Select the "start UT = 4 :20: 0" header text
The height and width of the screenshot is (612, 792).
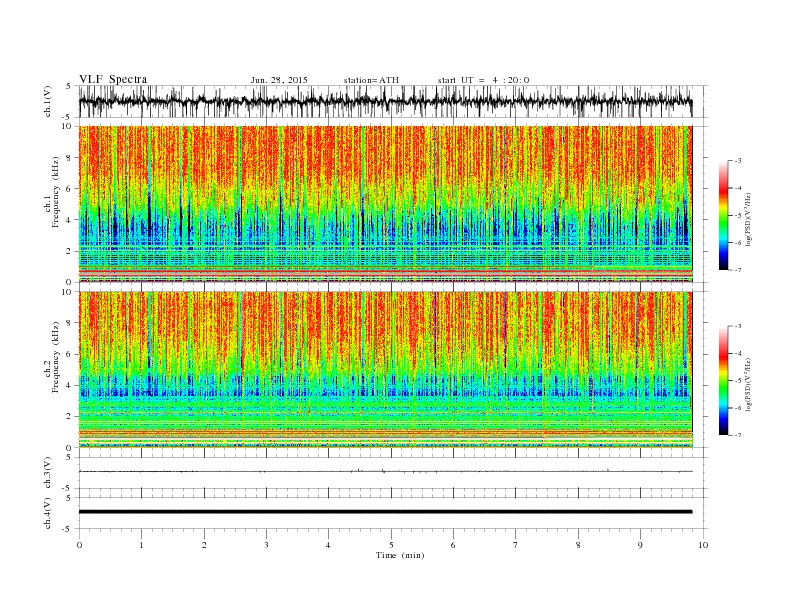(483, 80)
